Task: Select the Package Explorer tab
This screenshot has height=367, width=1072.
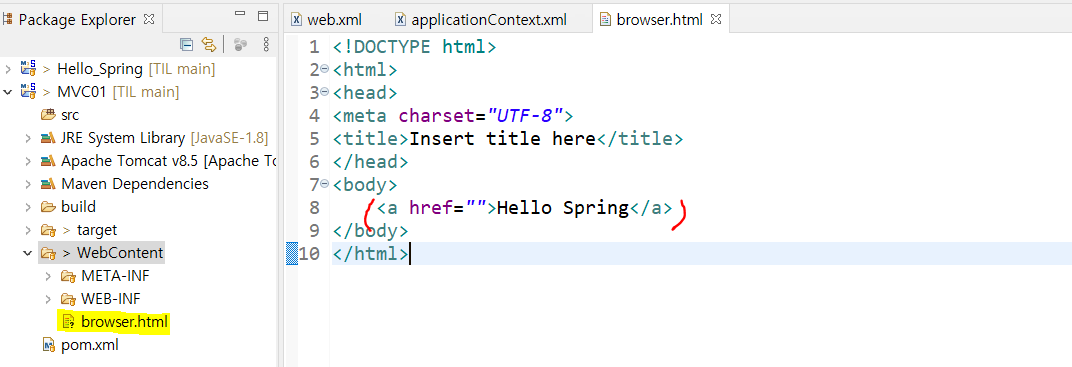Action: tap(77, 20)
